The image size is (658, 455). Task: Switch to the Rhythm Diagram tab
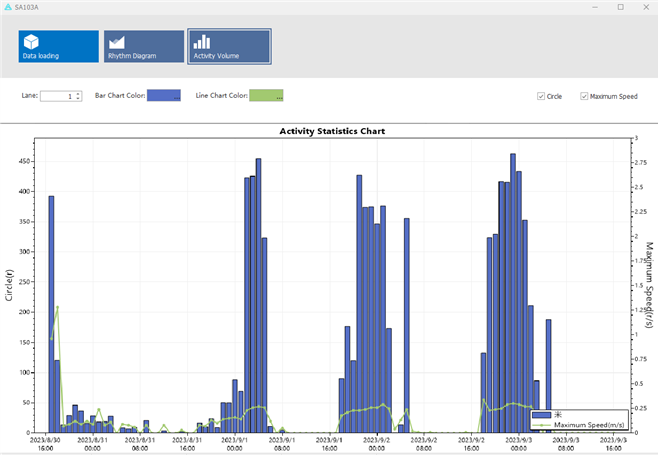[x=144, y=46]
